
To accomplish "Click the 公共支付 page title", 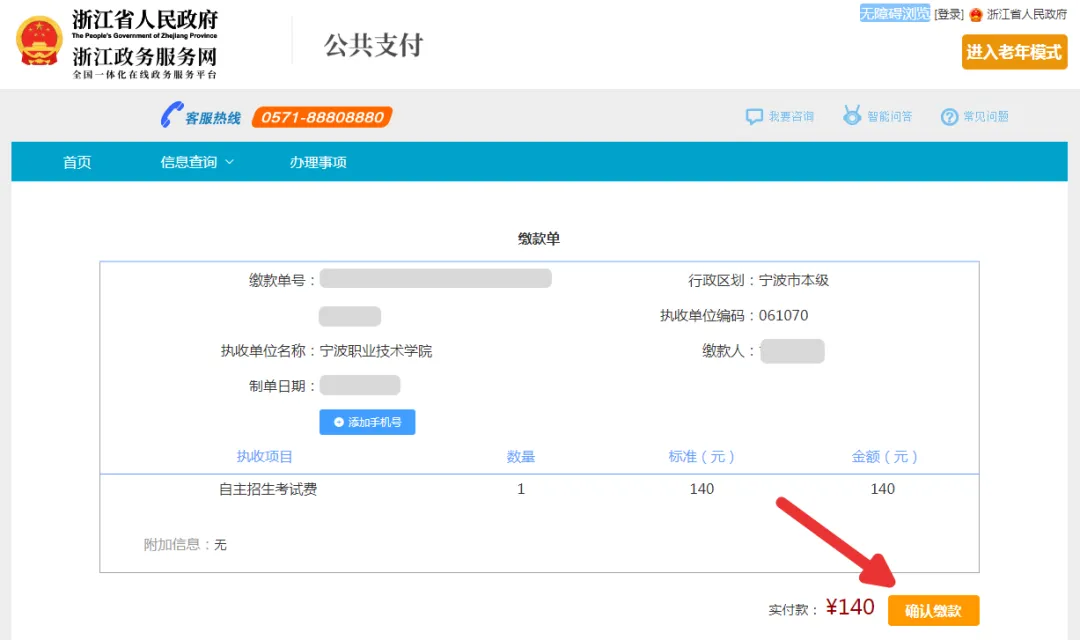I will coord(373,44).
